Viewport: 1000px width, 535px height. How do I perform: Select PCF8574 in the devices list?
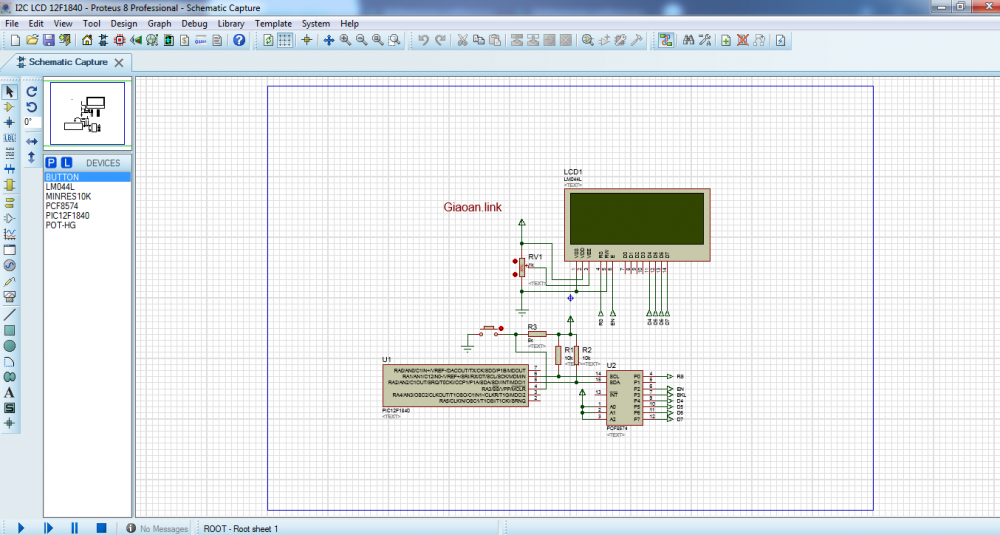[x=61, y=206]
